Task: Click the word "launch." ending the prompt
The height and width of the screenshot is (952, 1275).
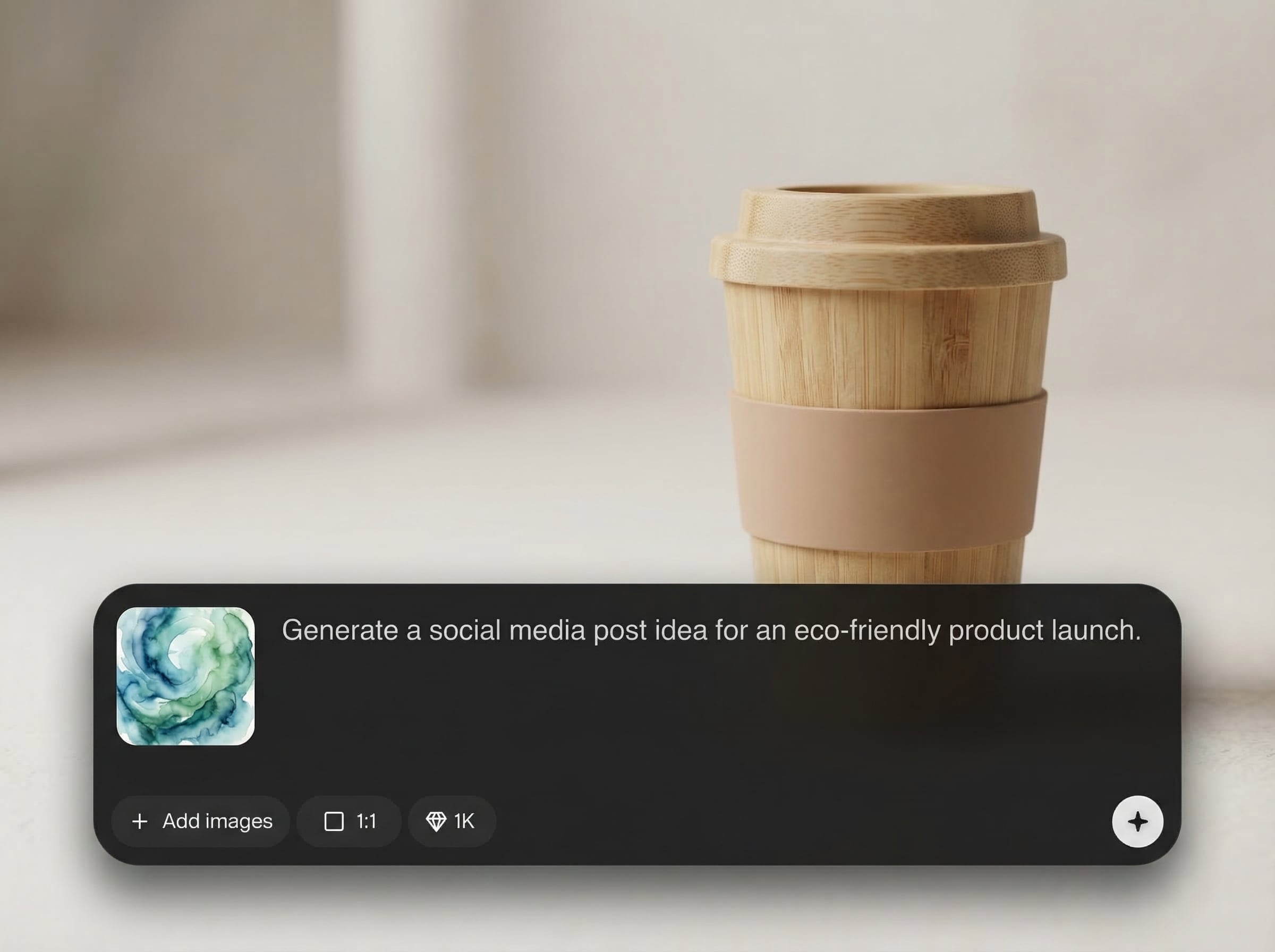Action: pos(1096,630)
